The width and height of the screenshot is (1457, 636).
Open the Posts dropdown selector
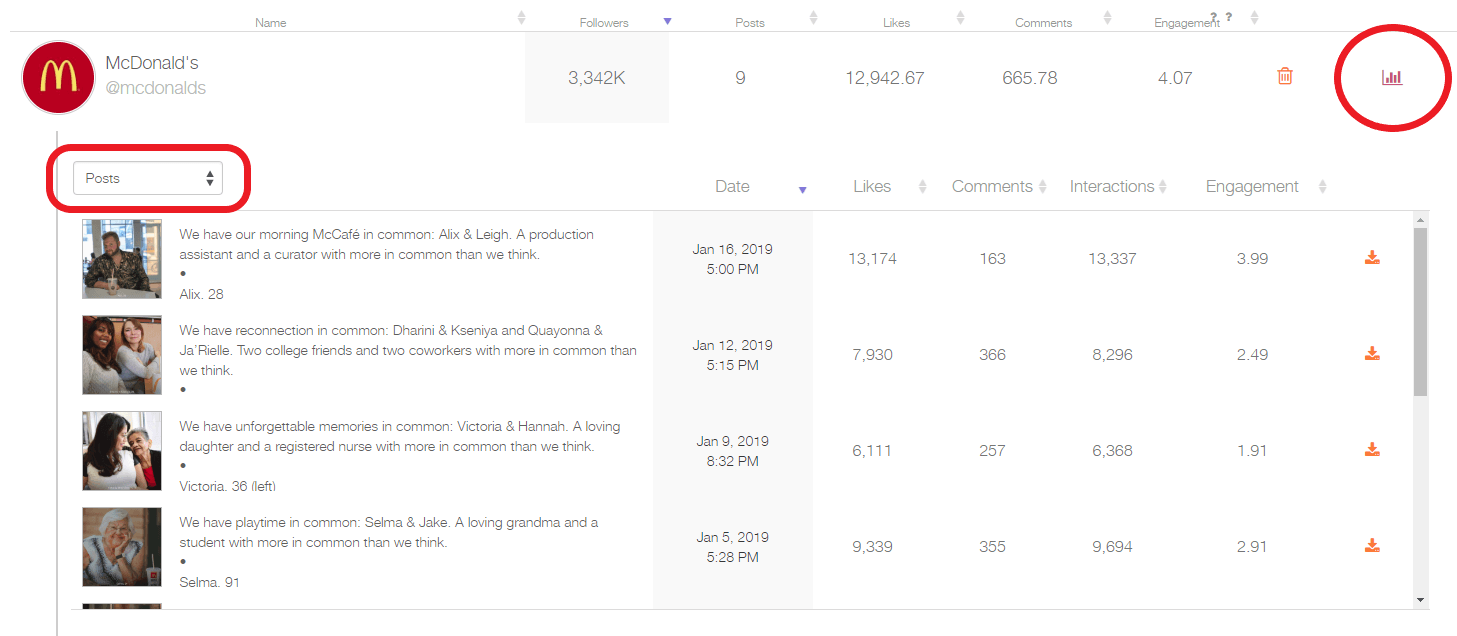pos(148,178)
